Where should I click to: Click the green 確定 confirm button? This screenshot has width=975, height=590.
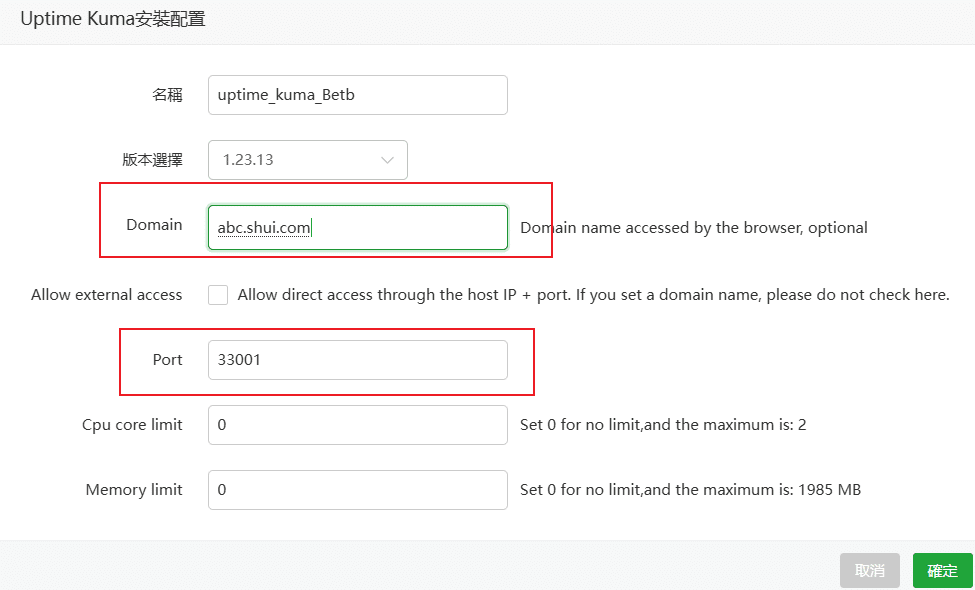(941, 570)
